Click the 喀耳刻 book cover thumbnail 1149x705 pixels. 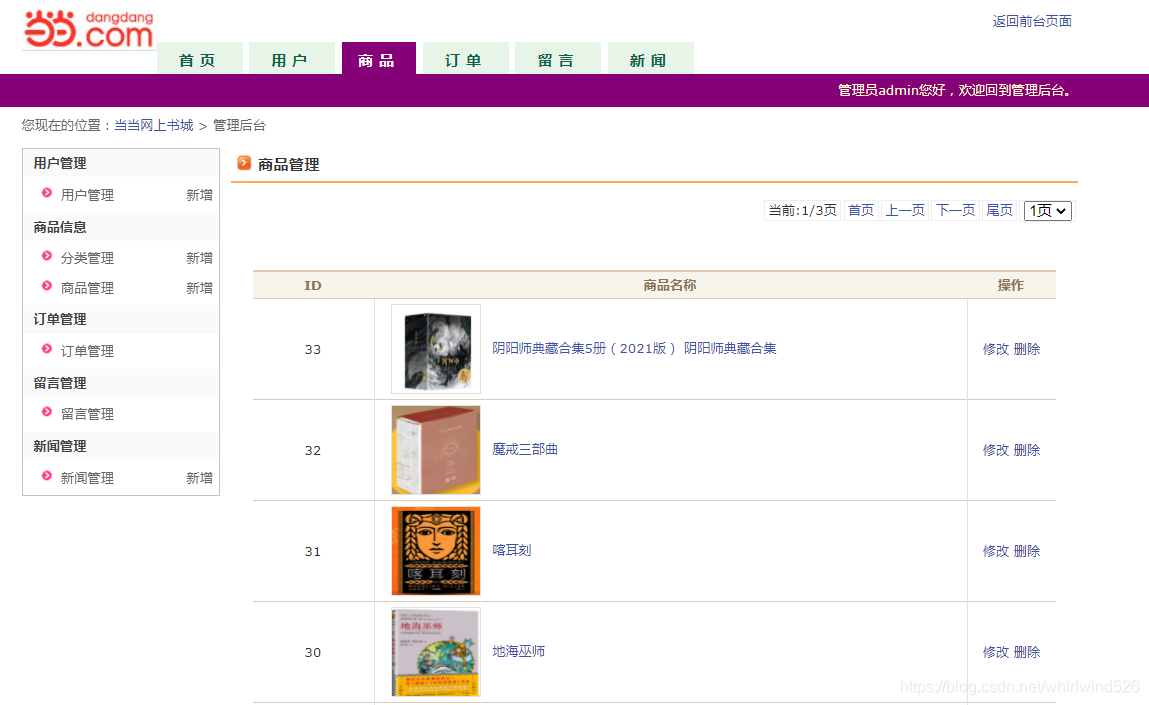point(436,551)
